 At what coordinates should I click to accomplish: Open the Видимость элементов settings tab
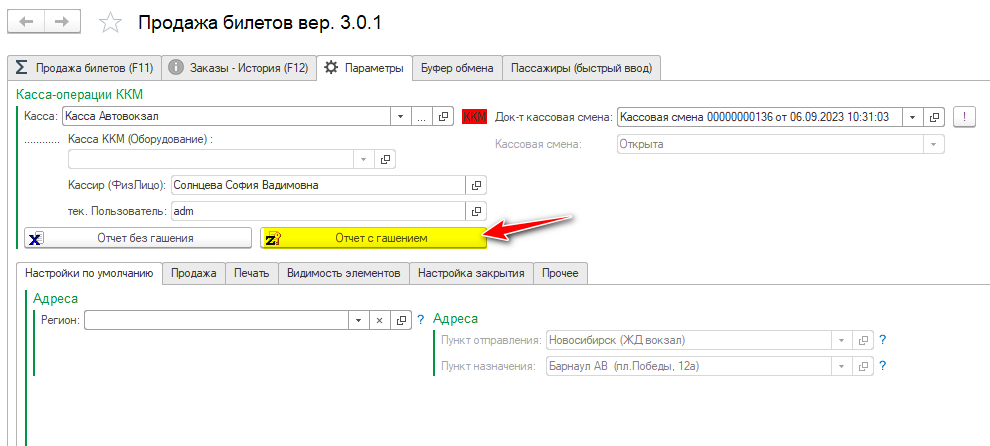pyautogui.click(x=343, y=272)
